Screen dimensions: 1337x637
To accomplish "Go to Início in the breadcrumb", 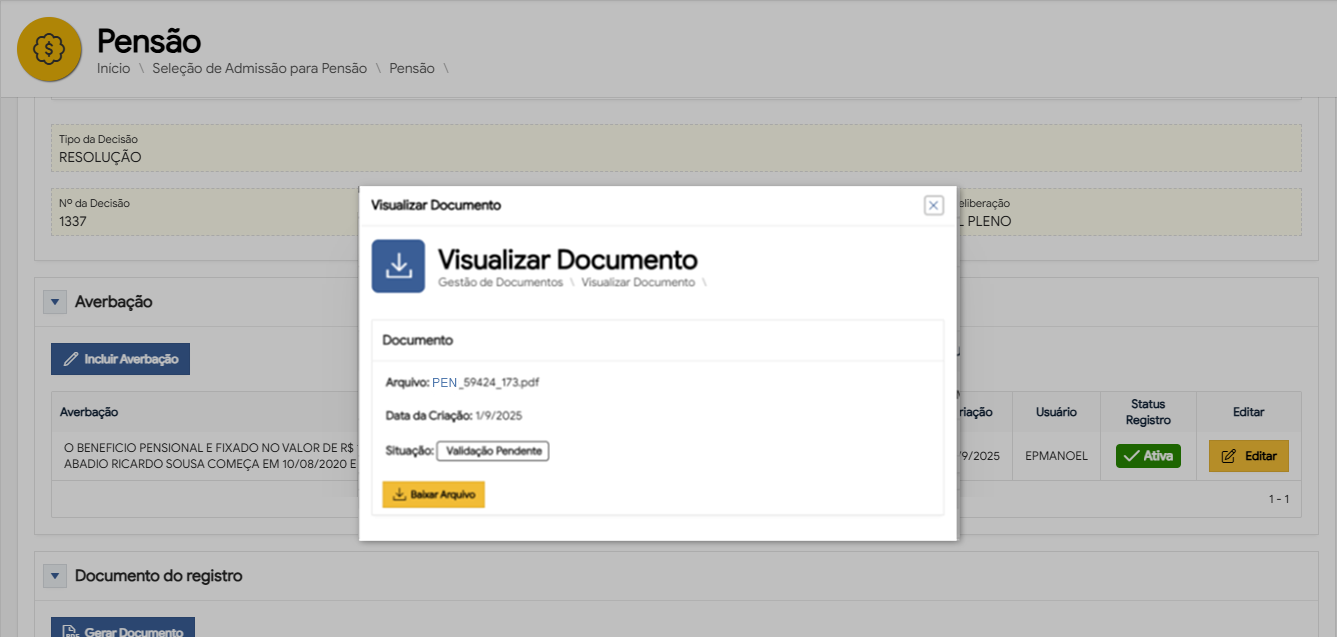I will (113, 69).
